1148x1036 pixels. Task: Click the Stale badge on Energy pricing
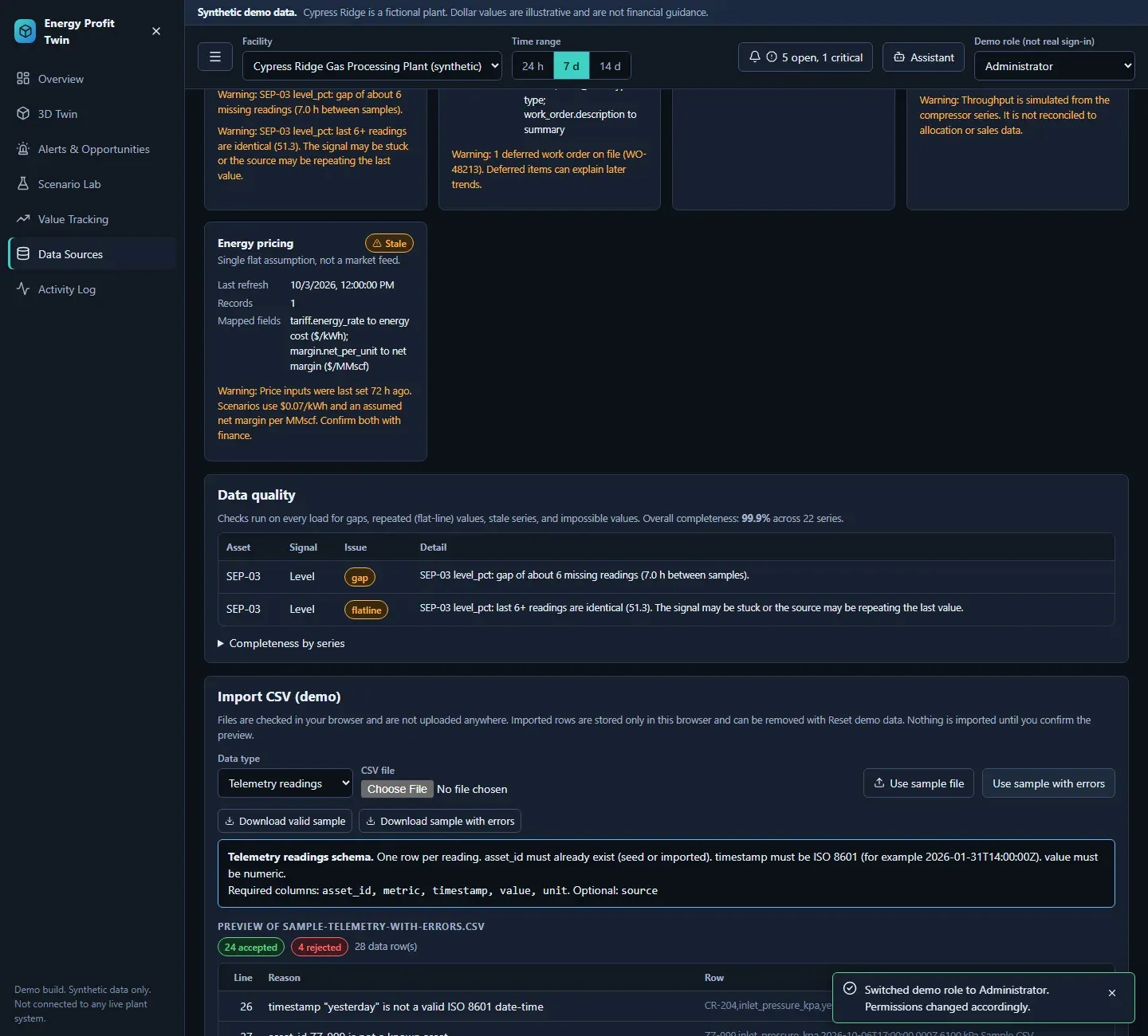tap(389, 244)
